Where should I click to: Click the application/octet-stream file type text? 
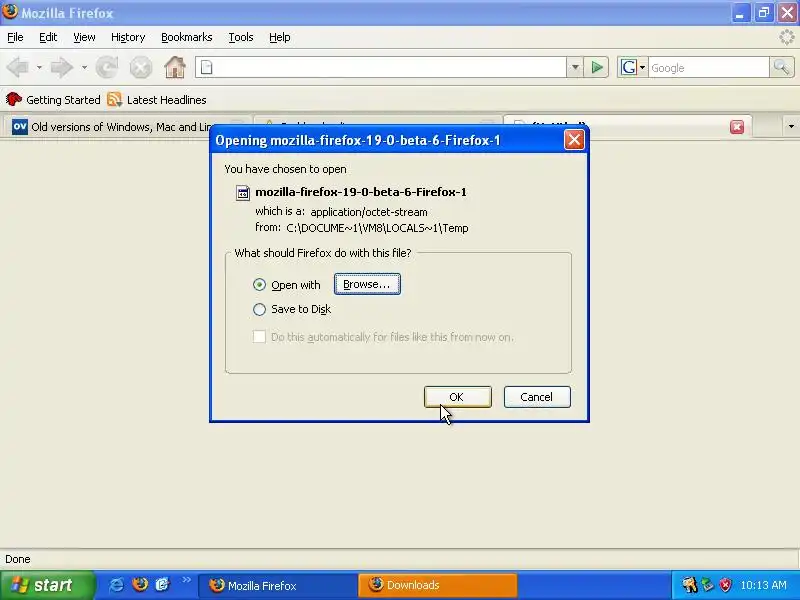[x=369, y=212]
